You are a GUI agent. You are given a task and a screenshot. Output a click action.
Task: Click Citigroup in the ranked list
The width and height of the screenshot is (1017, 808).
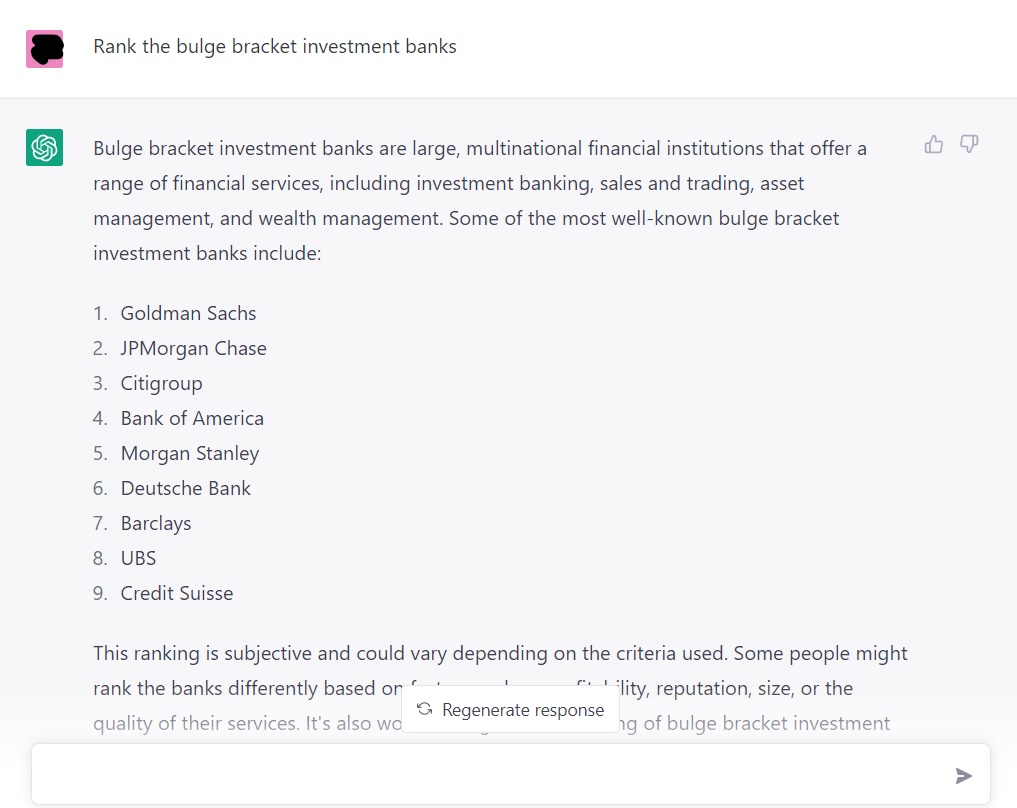coord(161,383)
